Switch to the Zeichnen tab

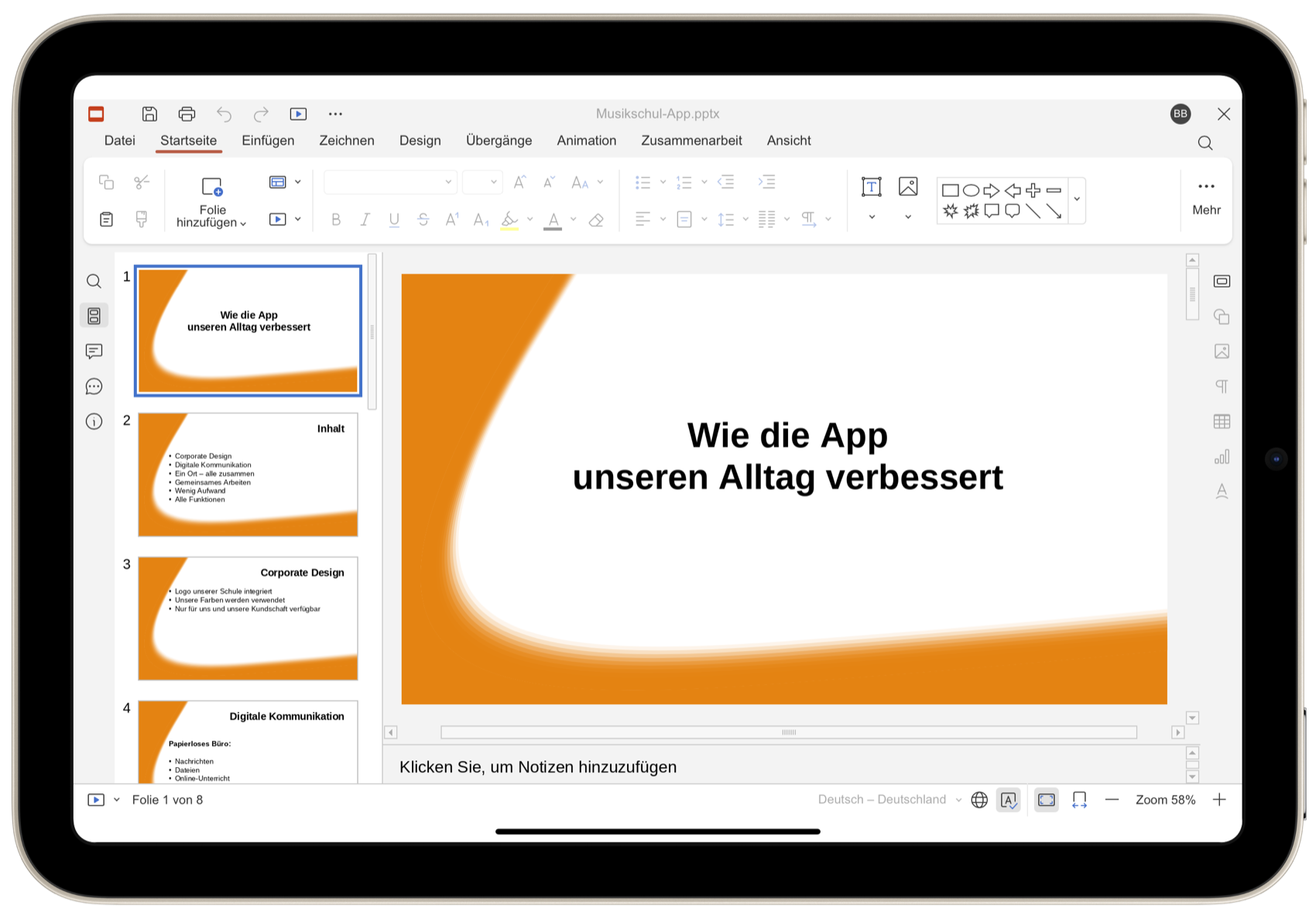tap(347, 140)
